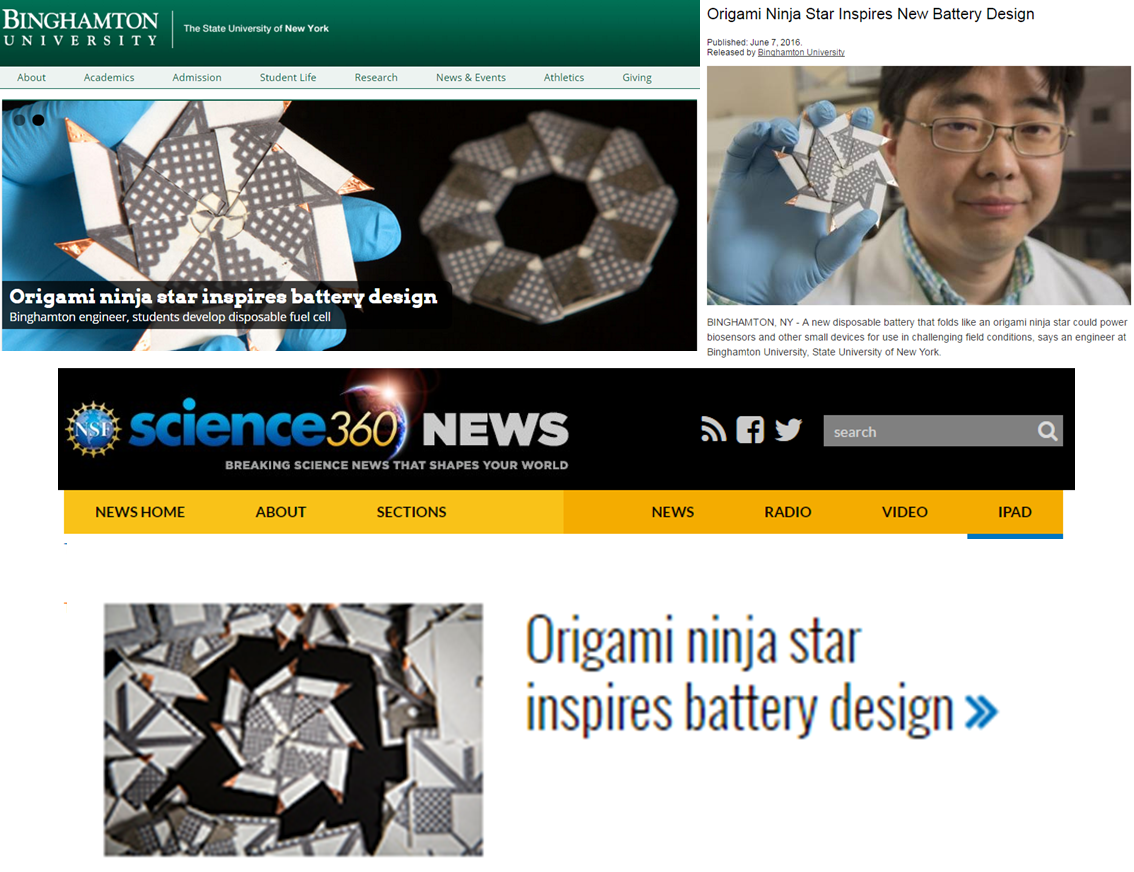This screenshot has width=1134, height=872.
Task: Click inside the search text field
Action: coord(925,432)
